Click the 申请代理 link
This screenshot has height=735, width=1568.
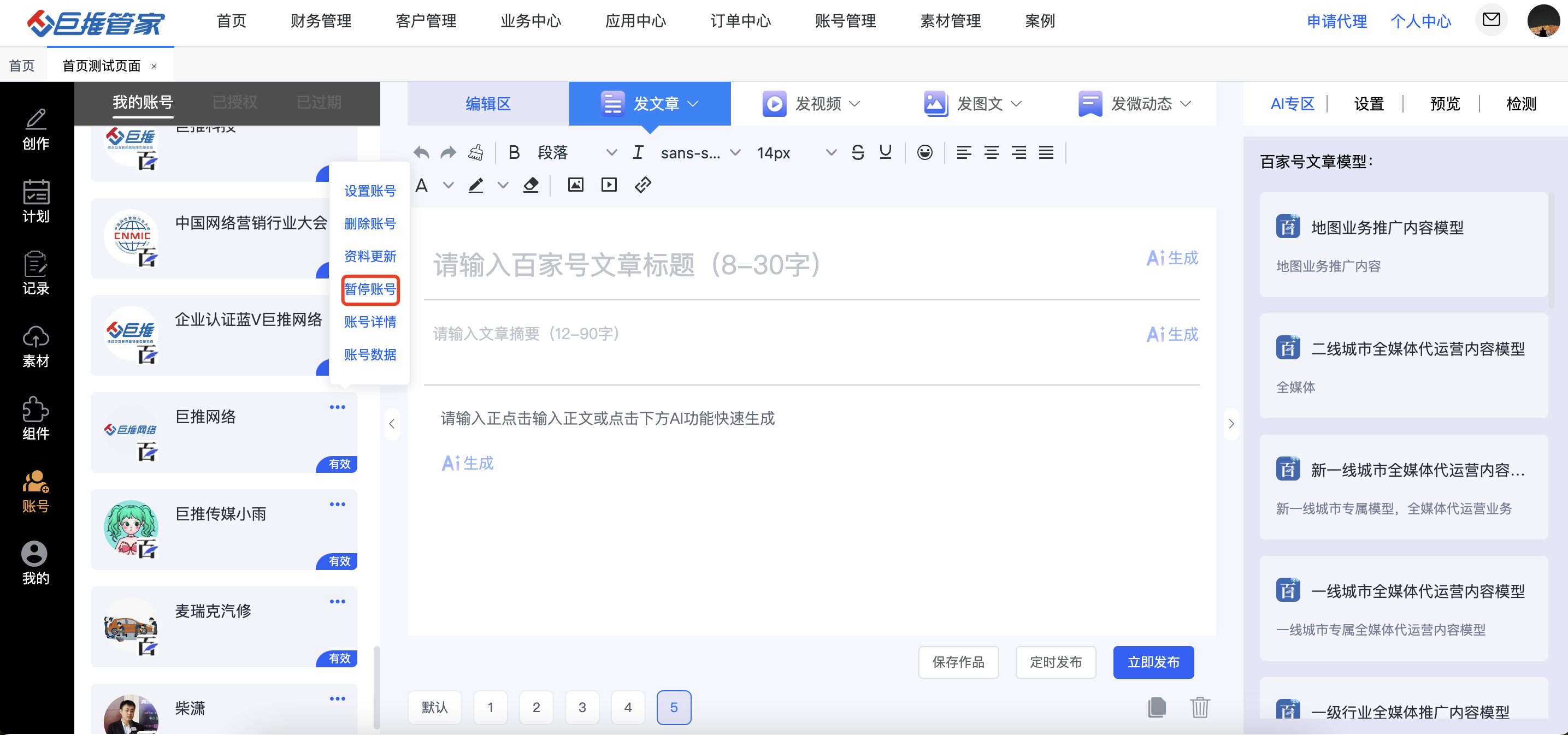tap(1337, 21)
